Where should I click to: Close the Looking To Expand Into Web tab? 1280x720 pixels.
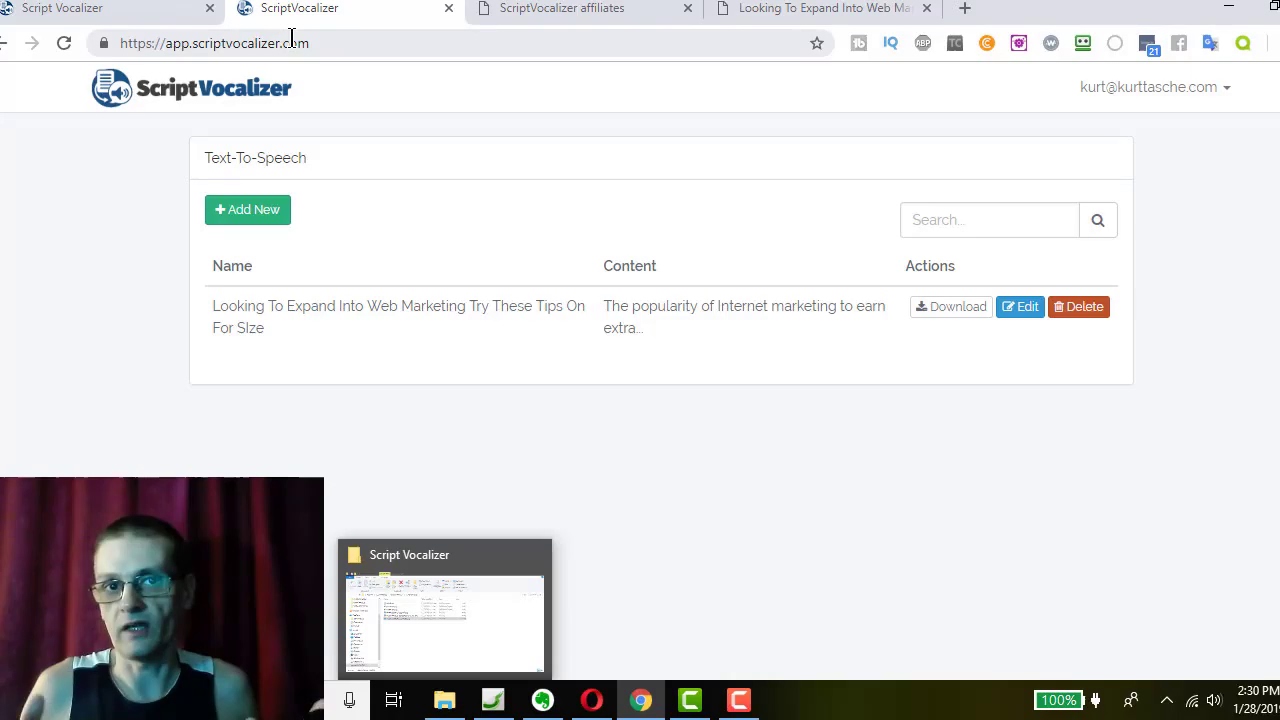(x=927, y=8)
